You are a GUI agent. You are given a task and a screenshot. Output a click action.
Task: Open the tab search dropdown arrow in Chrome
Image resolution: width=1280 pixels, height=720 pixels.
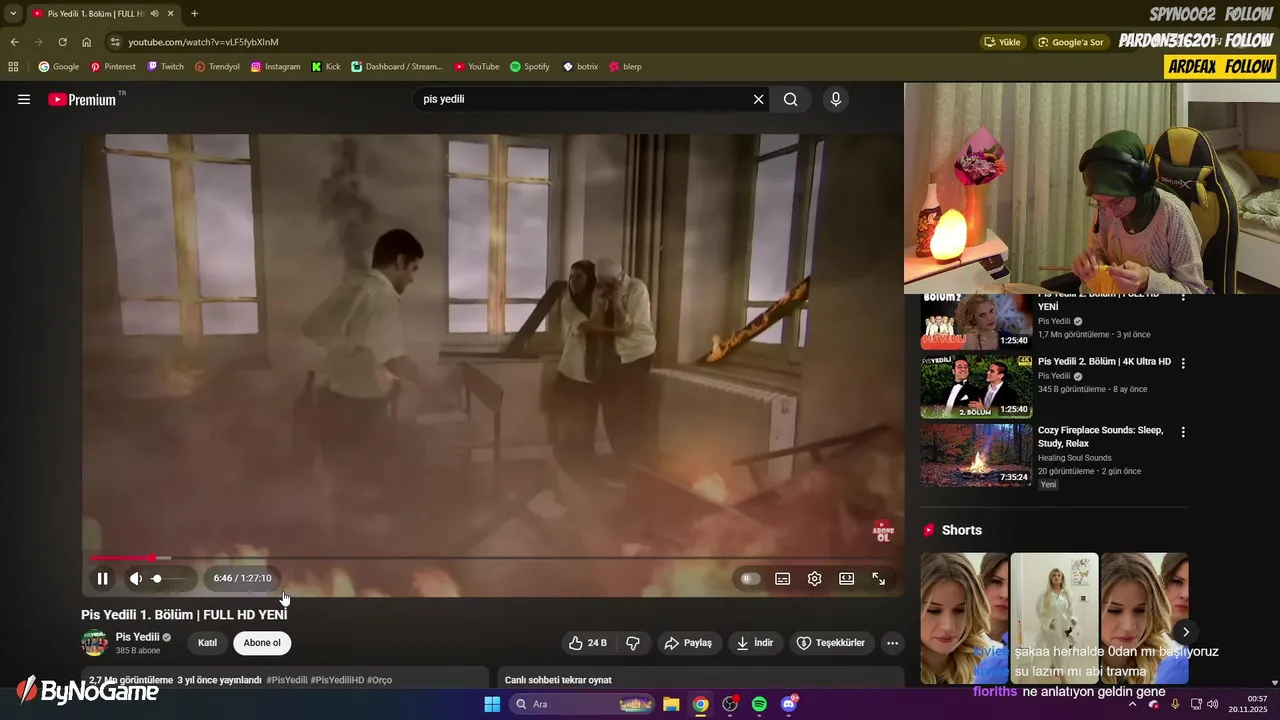coord(13,13)
